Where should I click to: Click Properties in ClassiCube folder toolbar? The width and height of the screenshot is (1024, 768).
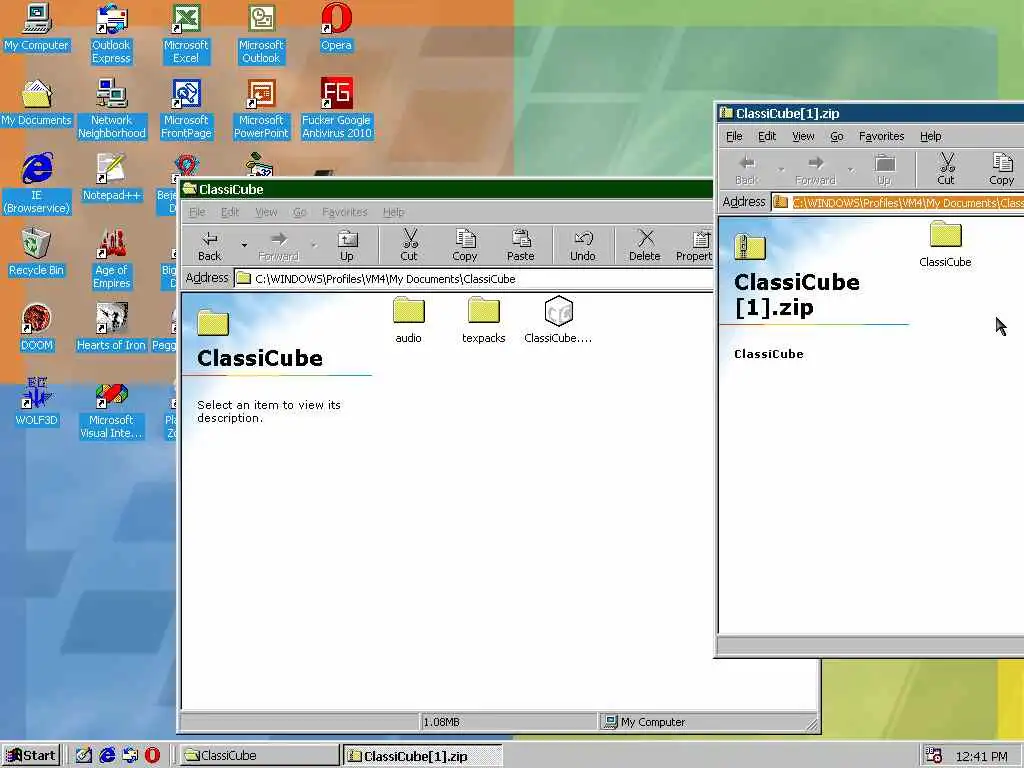tap(694, 246)
